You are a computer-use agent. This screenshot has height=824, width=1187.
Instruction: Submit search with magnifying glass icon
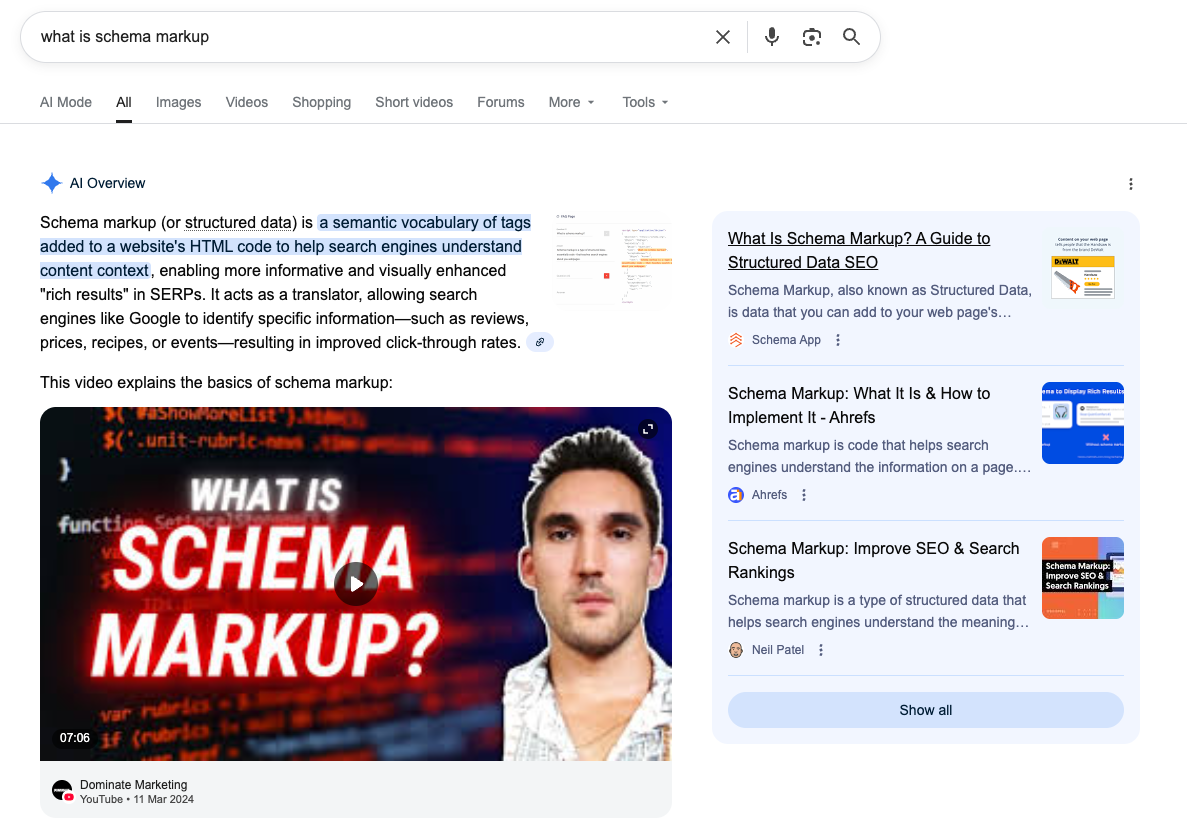pos(852,37)
